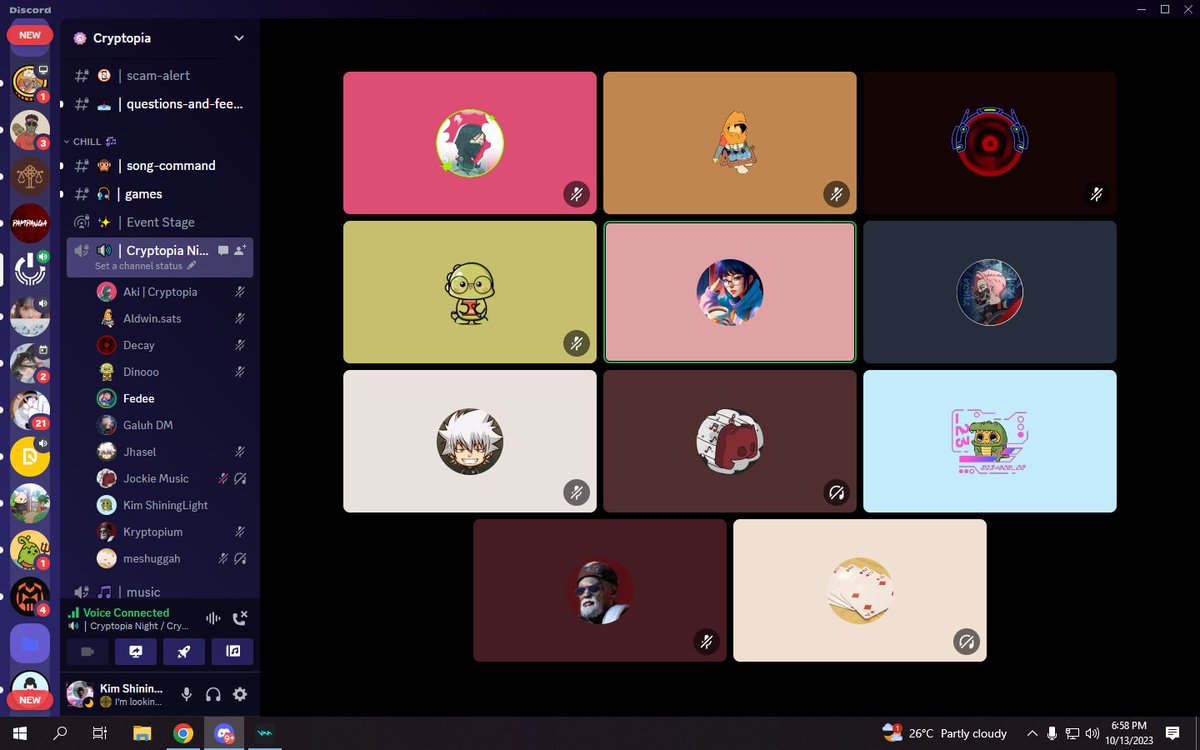Open weather widget showing 26°C Partly cloudy
This screenshot has height=750, width=1200.
pos(944,733)
